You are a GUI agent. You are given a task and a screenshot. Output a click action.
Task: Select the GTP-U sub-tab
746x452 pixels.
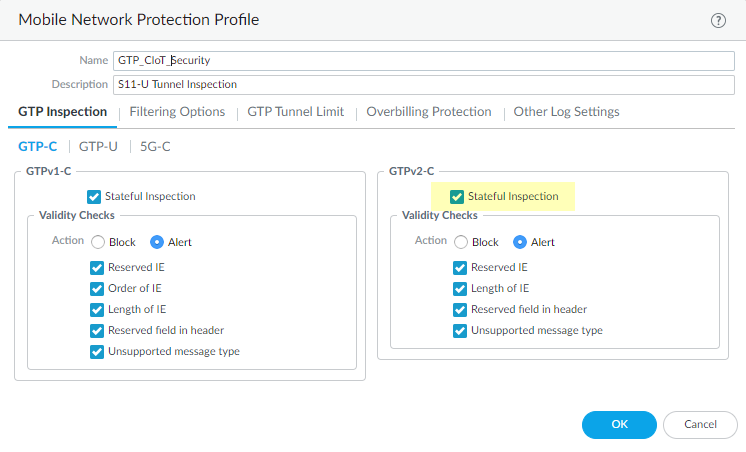coord(98,146)
